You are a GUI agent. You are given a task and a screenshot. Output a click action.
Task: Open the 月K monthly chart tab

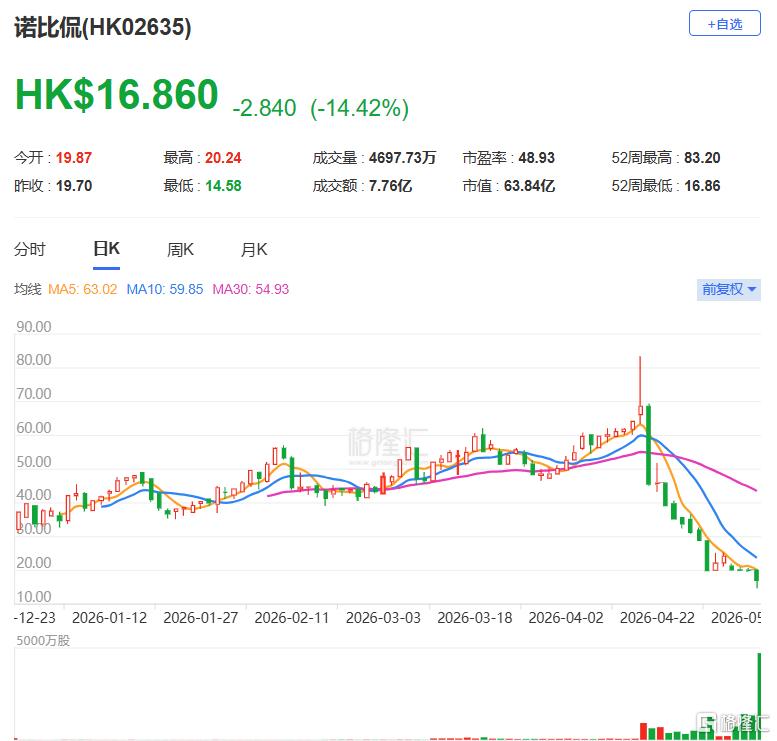[x=254, y=249]
